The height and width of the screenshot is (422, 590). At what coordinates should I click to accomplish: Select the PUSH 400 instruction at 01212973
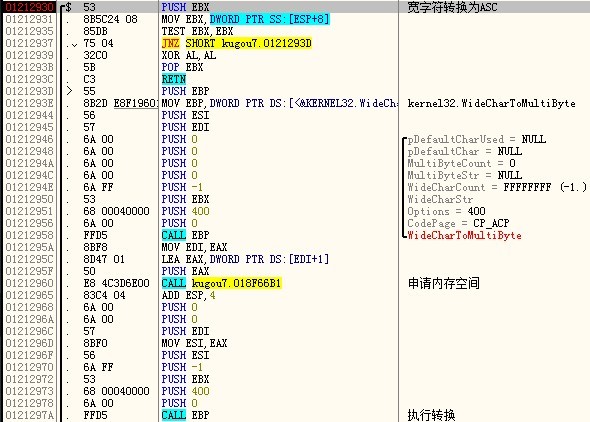tap(186, 392)
